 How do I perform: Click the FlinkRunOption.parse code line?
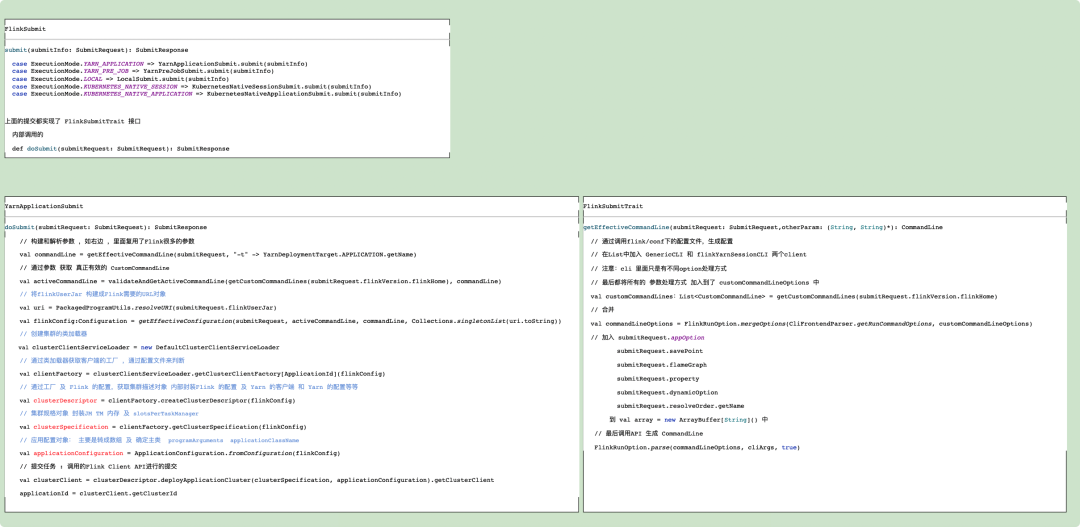(696, 447)
